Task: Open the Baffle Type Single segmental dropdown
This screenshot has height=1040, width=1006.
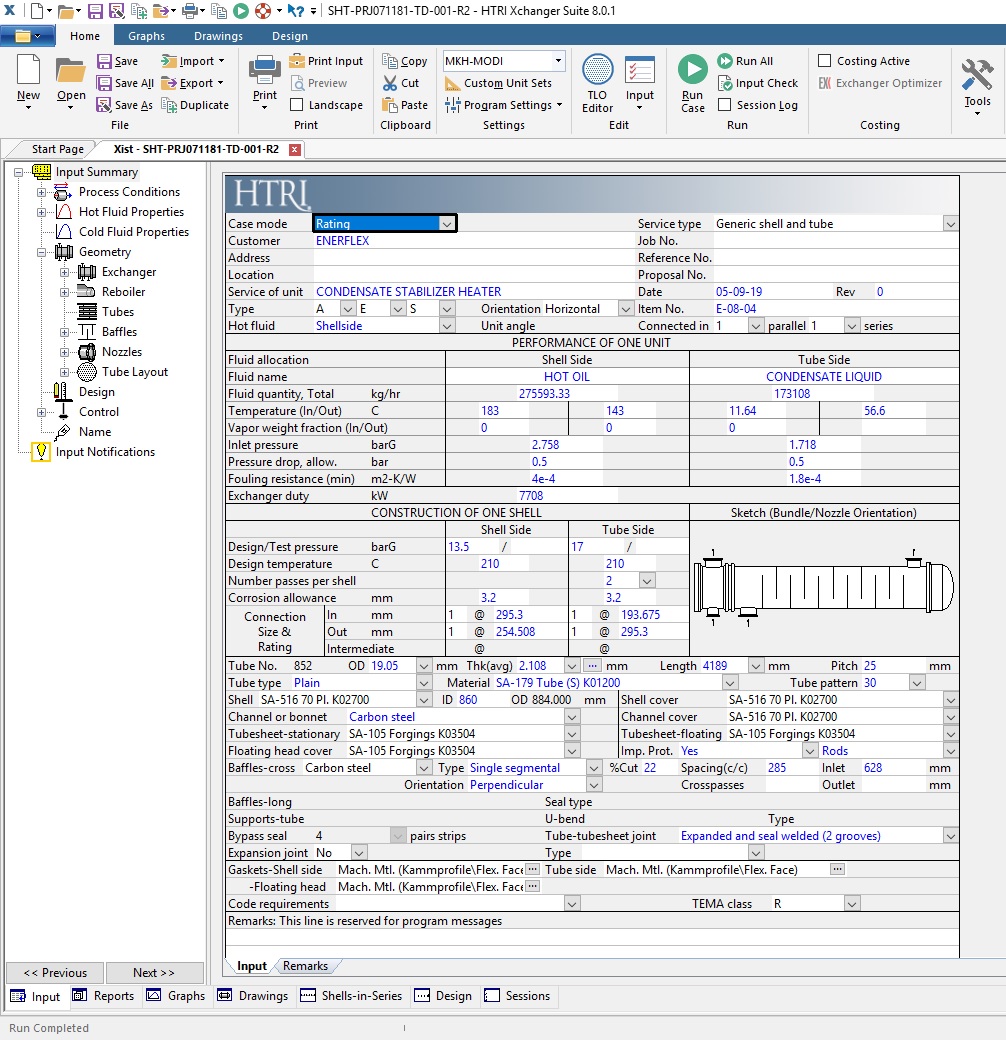Action: 594,768
